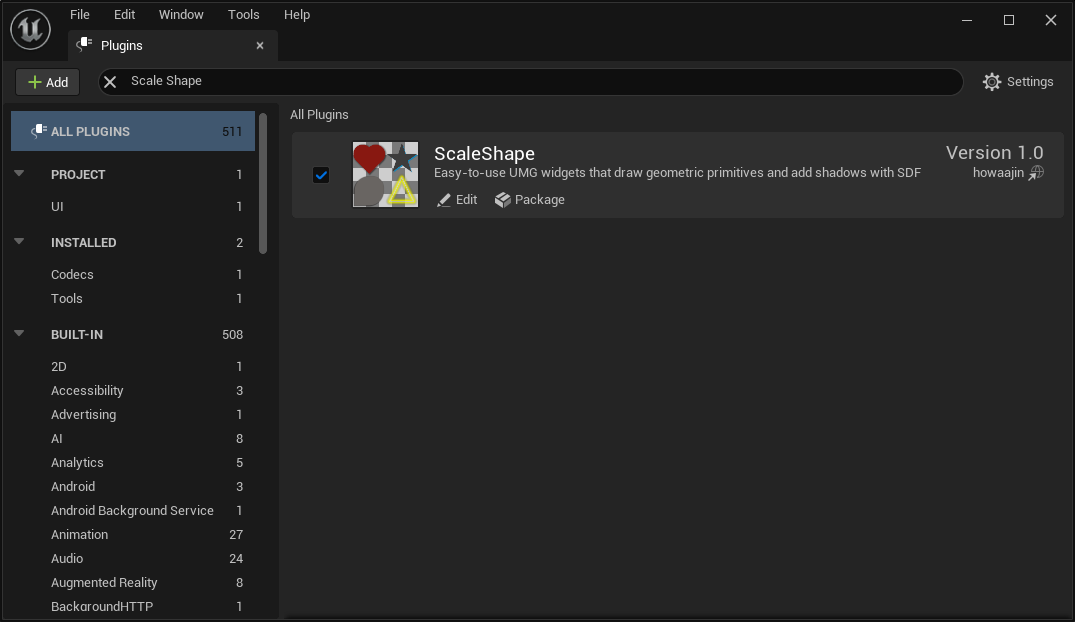Clear the search with the X icon

(x=110, y=82)
